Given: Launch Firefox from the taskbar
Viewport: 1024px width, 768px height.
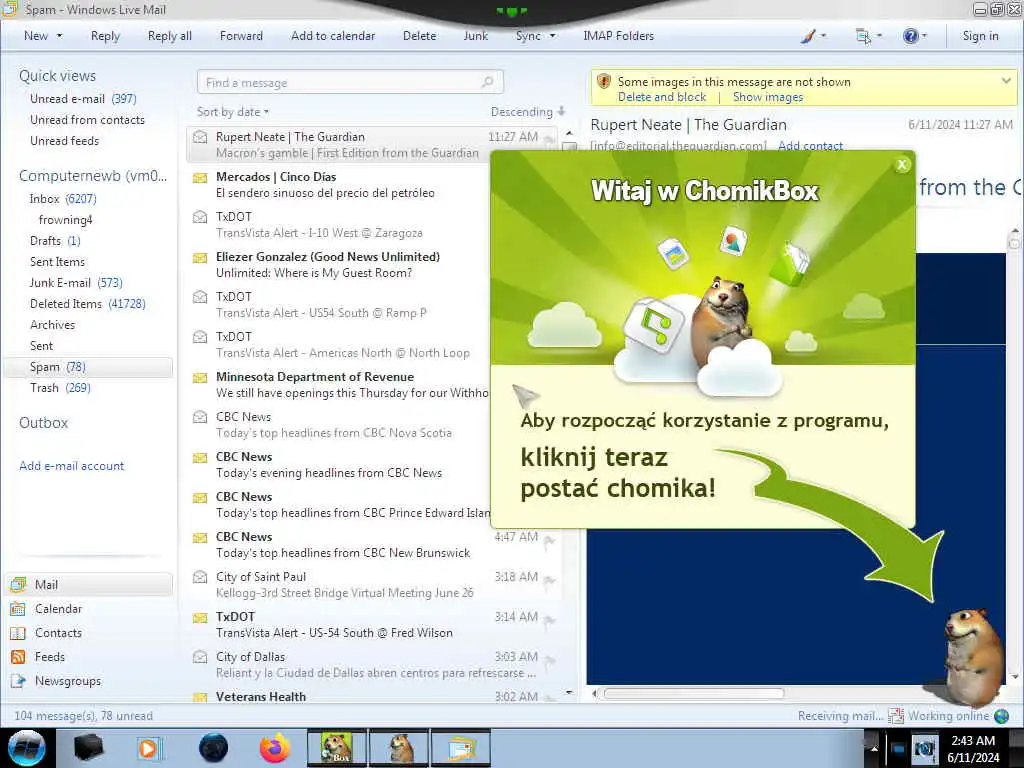Looking at the screenshot, I should click(x=274, y=748).
